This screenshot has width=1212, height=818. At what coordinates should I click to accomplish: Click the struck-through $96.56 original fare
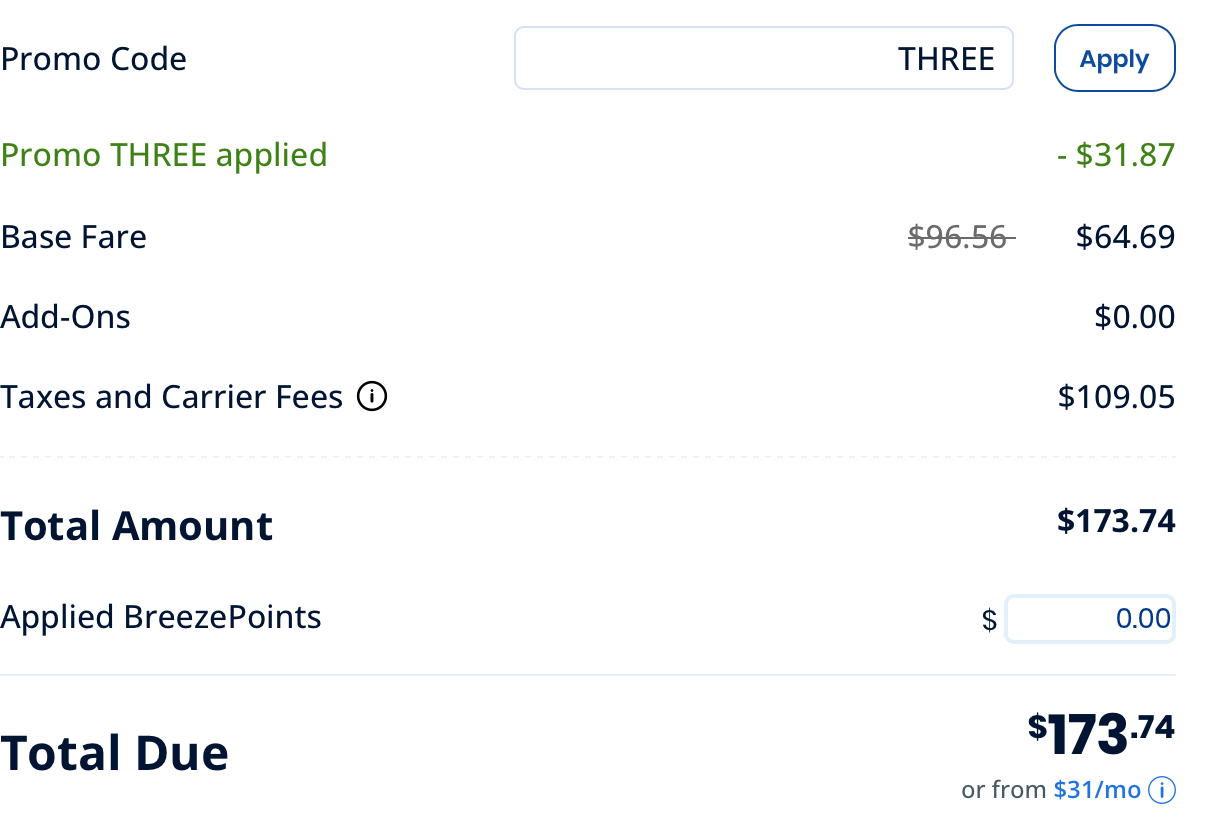(958, 237)
